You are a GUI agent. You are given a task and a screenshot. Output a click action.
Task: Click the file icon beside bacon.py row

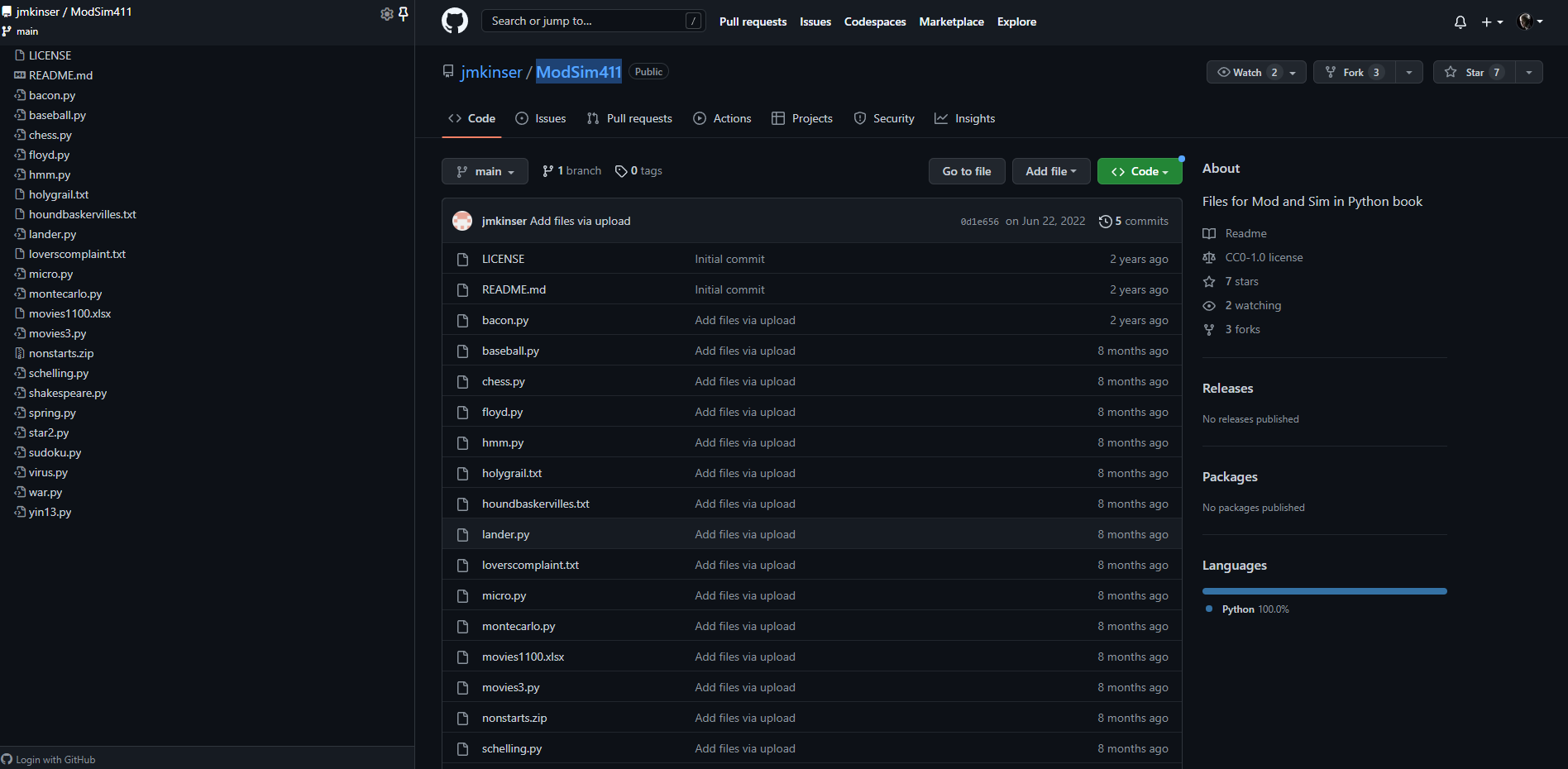click(x=462, y=320)
